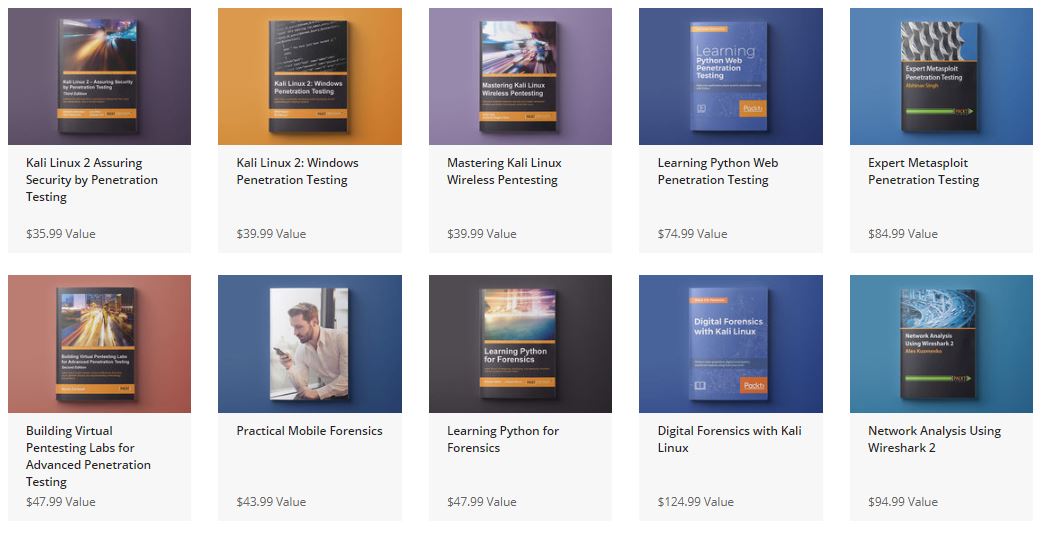Click the Building Virtual Pentesting Labs cover image
1041x535 pixels.
pyautogui.click(x=100, y=344)
